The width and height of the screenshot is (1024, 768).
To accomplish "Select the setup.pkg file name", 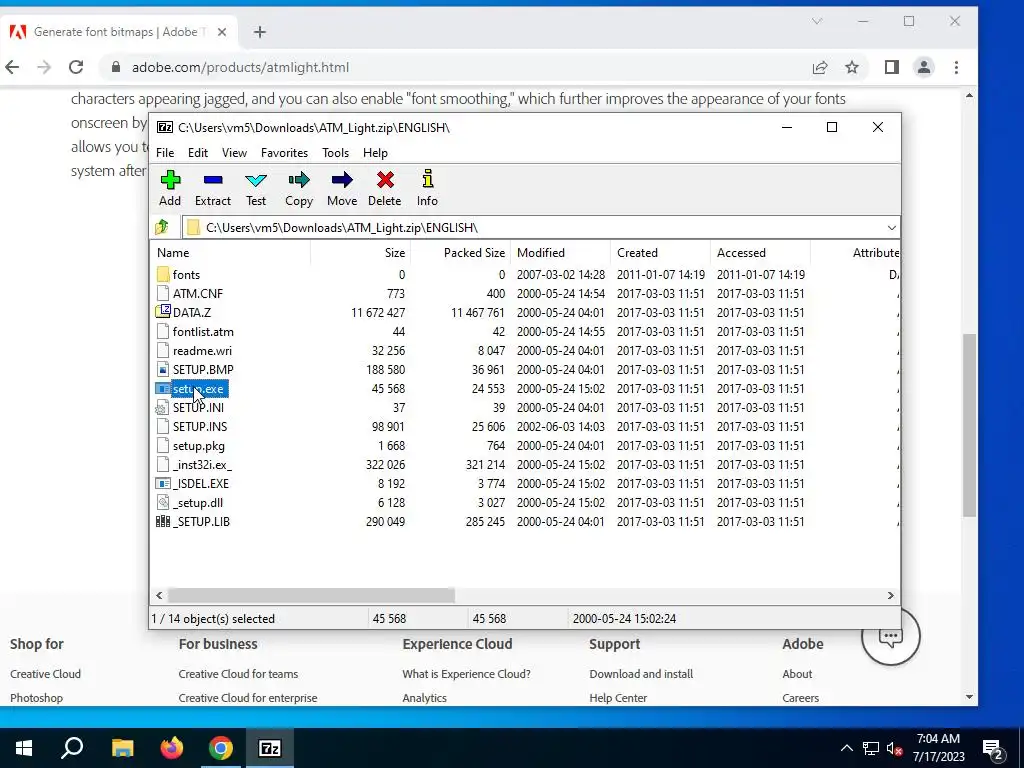I will click(x=199, y=446).
